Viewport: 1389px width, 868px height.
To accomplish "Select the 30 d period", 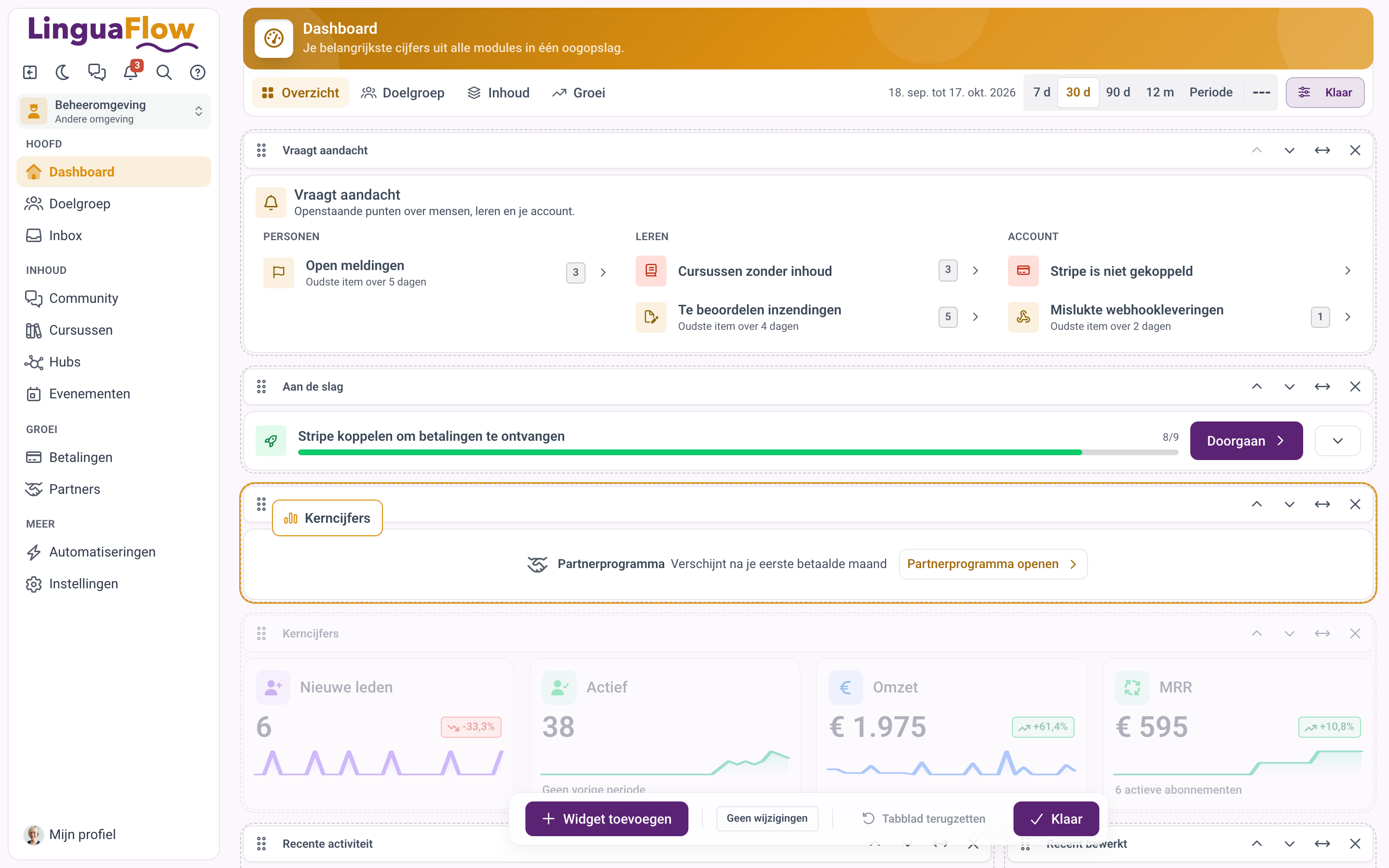I will (1078, 93).
